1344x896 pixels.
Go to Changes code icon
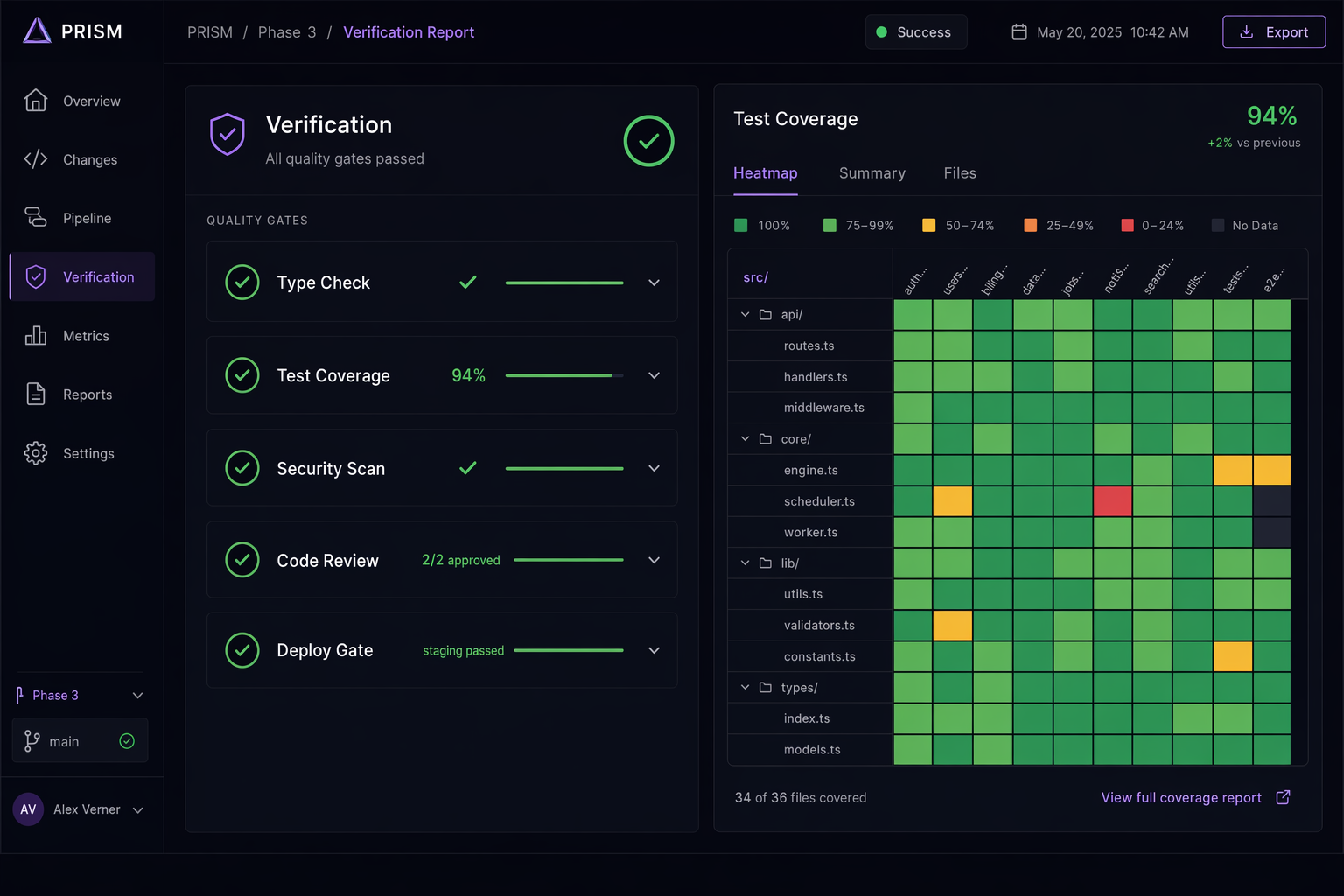(36, 159)
